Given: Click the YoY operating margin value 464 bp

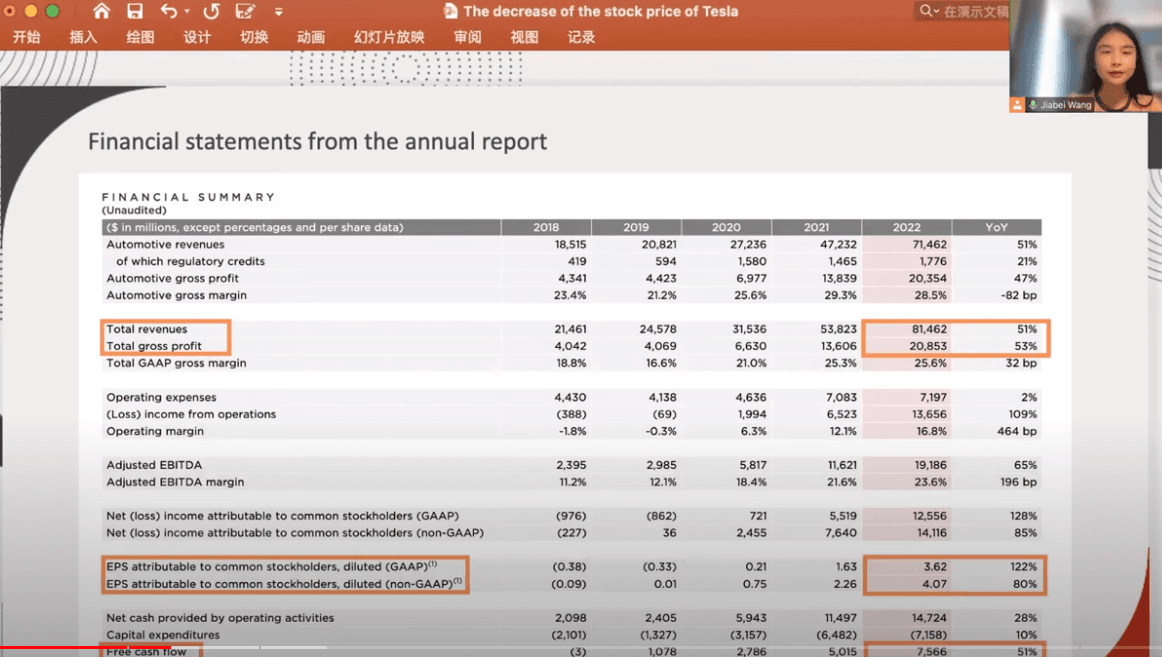Looking at the screenshot, I should click(x=1017, y=431).
